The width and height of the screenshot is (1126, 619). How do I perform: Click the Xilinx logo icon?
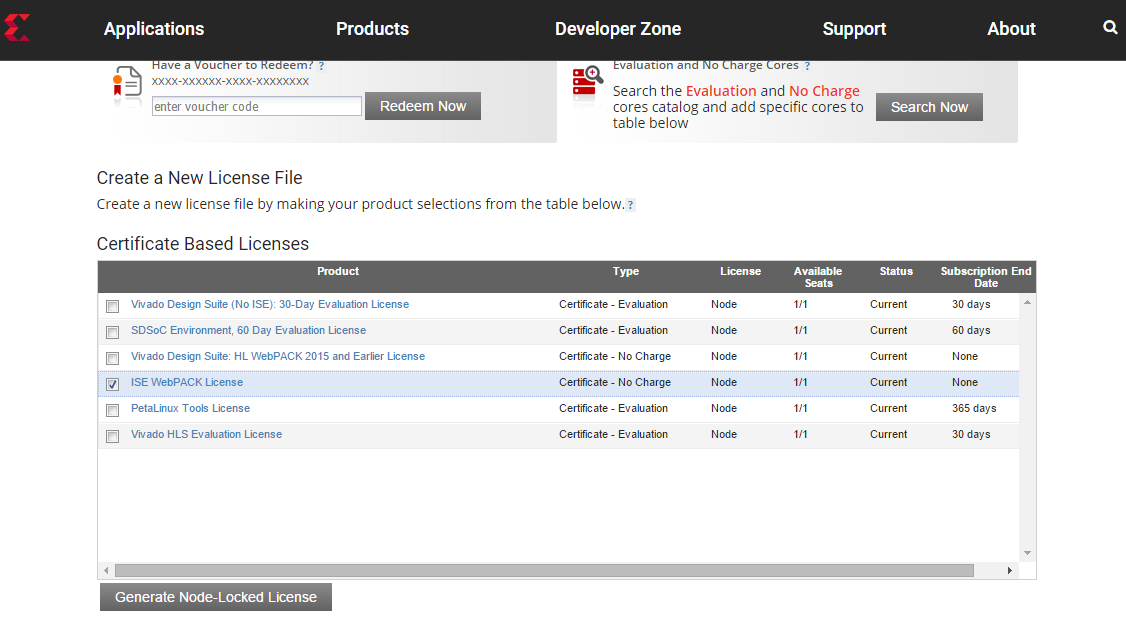pos(17,28)
